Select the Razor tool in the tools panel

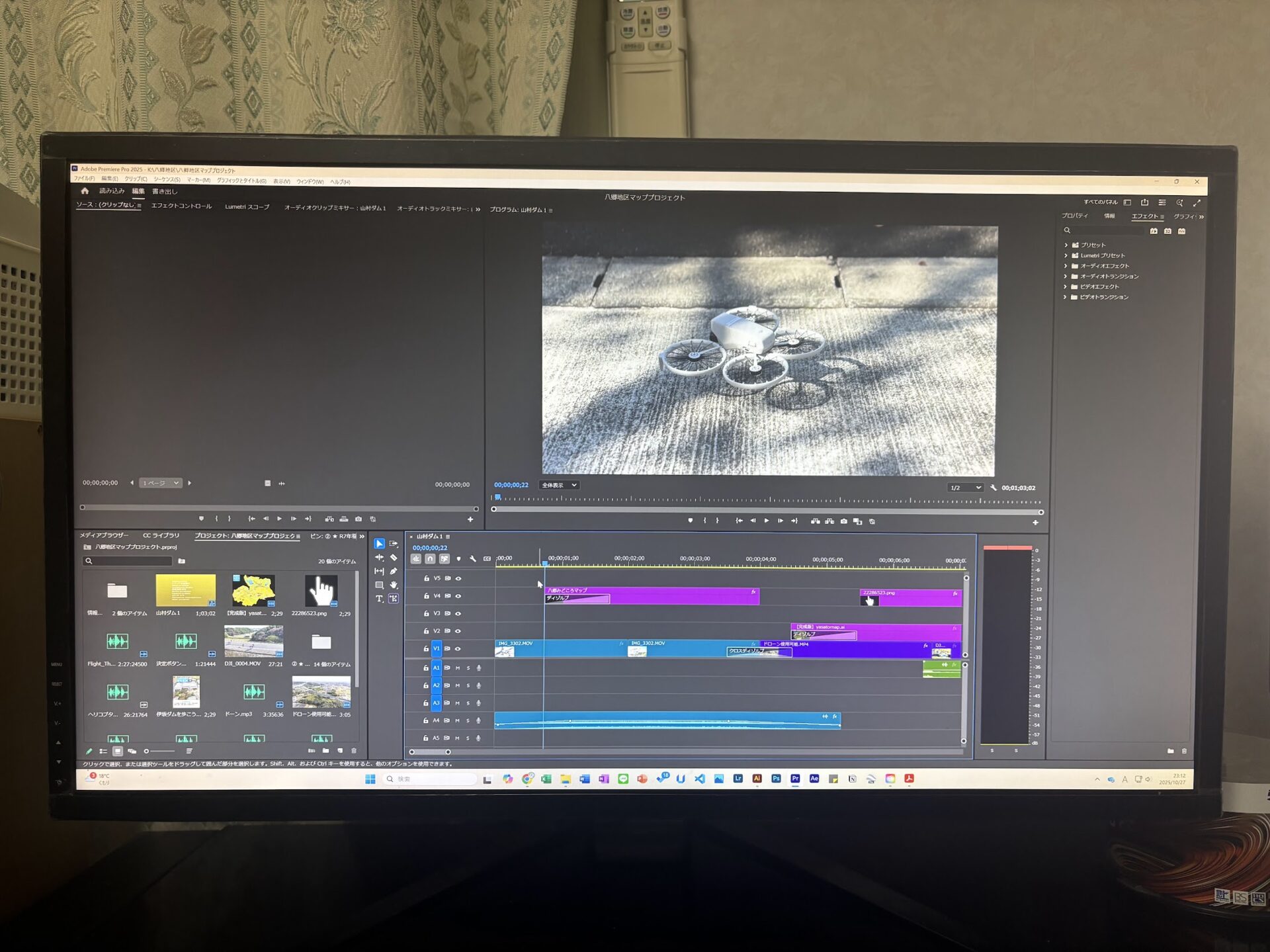click(x=394, y=558)
